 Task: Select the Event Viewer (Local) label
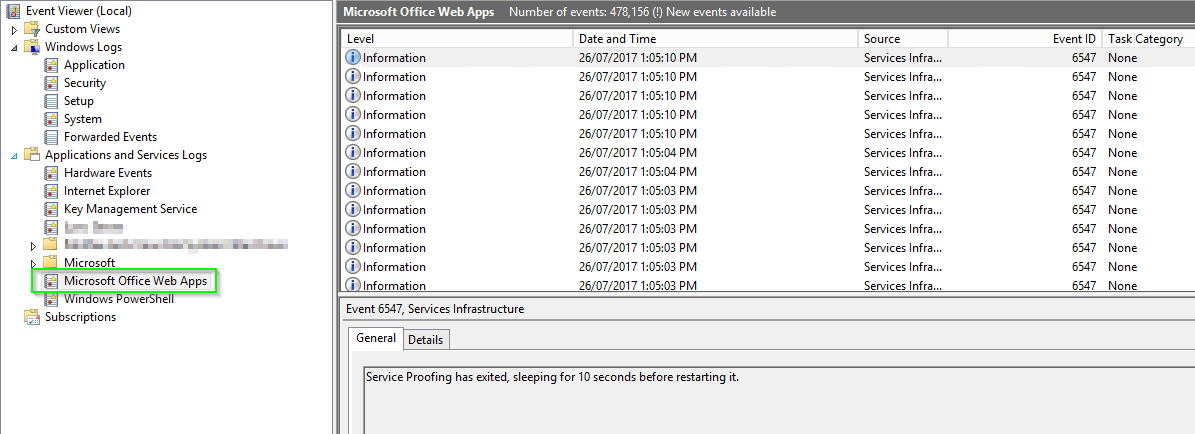[x=78, y=11]
